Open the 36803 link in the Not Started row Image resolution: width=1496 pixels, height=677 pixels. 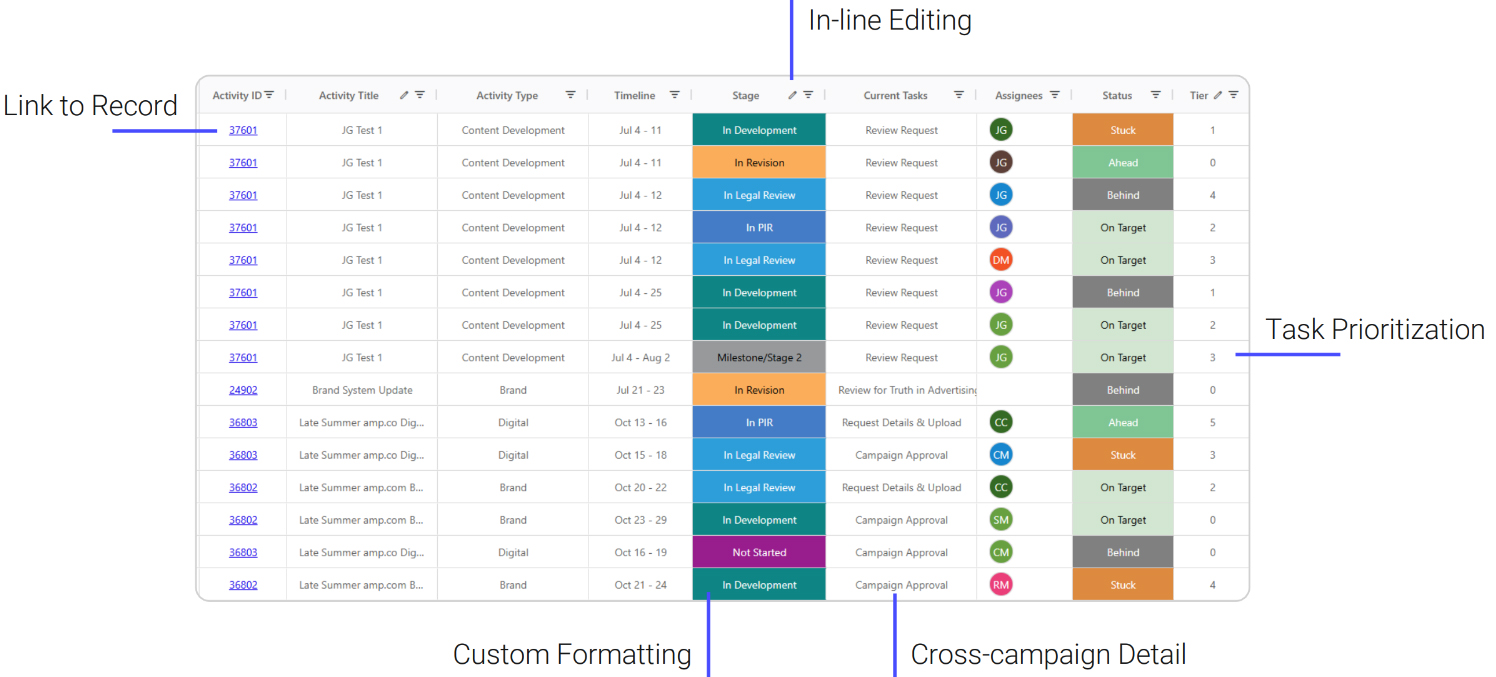point(243,552)
